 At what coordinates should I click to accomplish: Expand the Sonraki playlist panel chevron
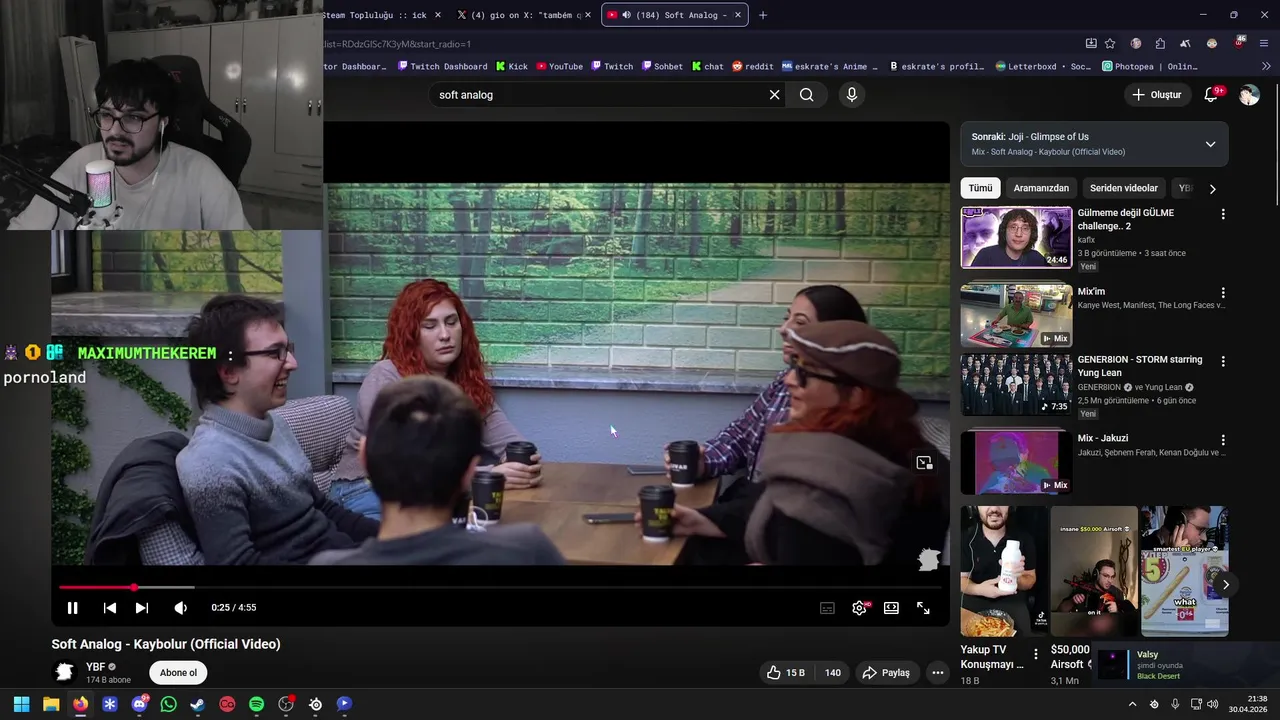point(1210,144)
